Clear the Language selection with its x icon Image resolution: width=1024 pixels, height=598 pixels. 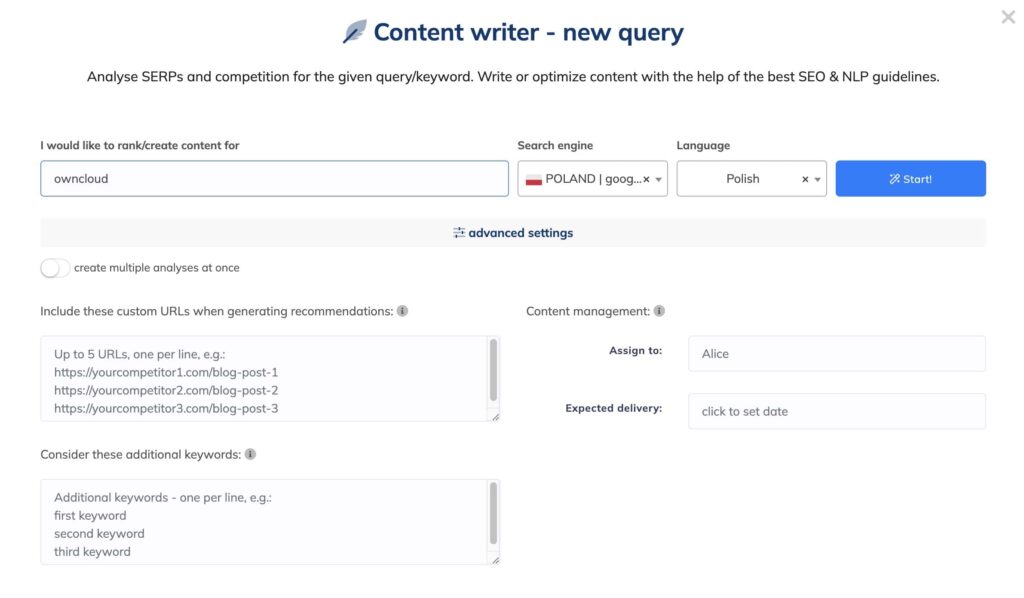[x=805, y=179]
